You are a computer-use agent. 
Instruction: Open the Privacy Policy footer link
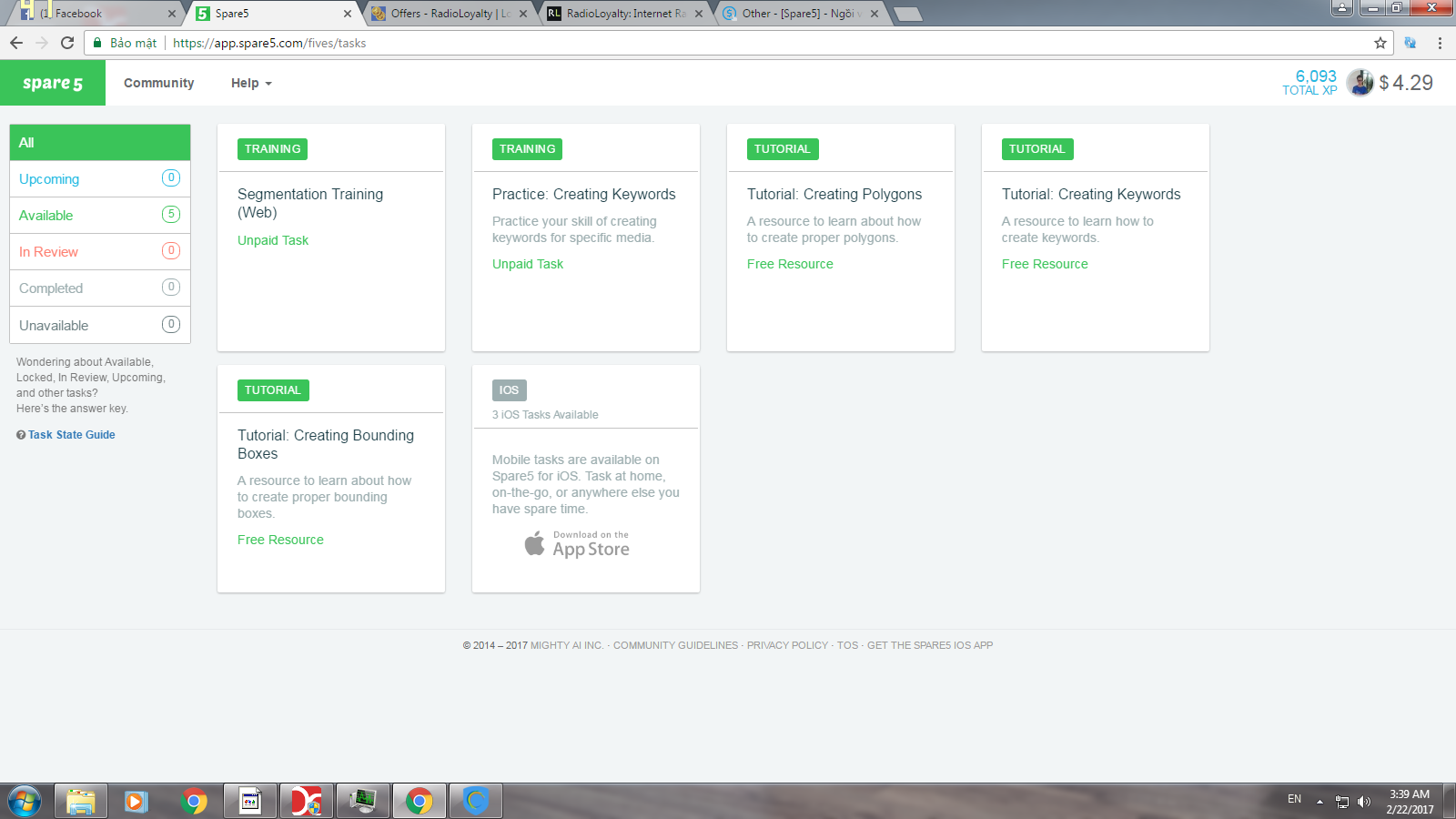point(787,645)
